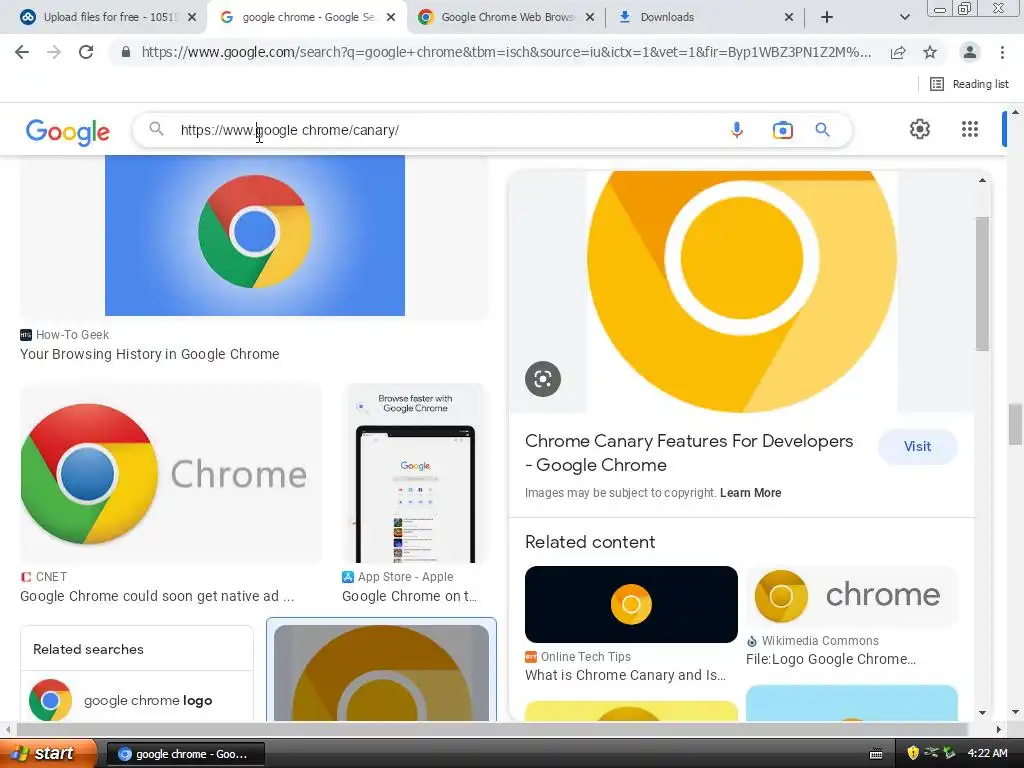The image size is (1024, 768).
Task: Click horizontal scrollbar left arrow
Action: pyautogui.click(x=8, y=729)
